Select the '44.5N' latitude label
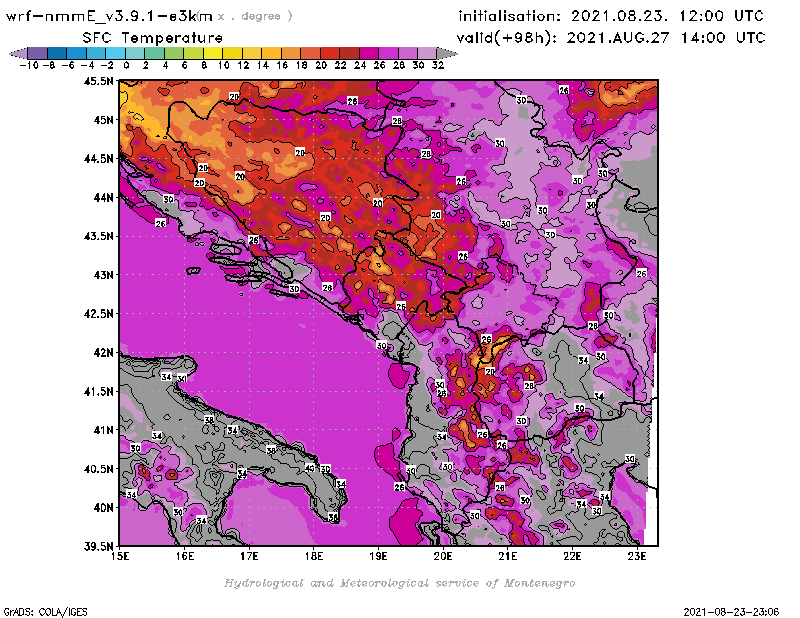800x618 pixels. [98, 159]
